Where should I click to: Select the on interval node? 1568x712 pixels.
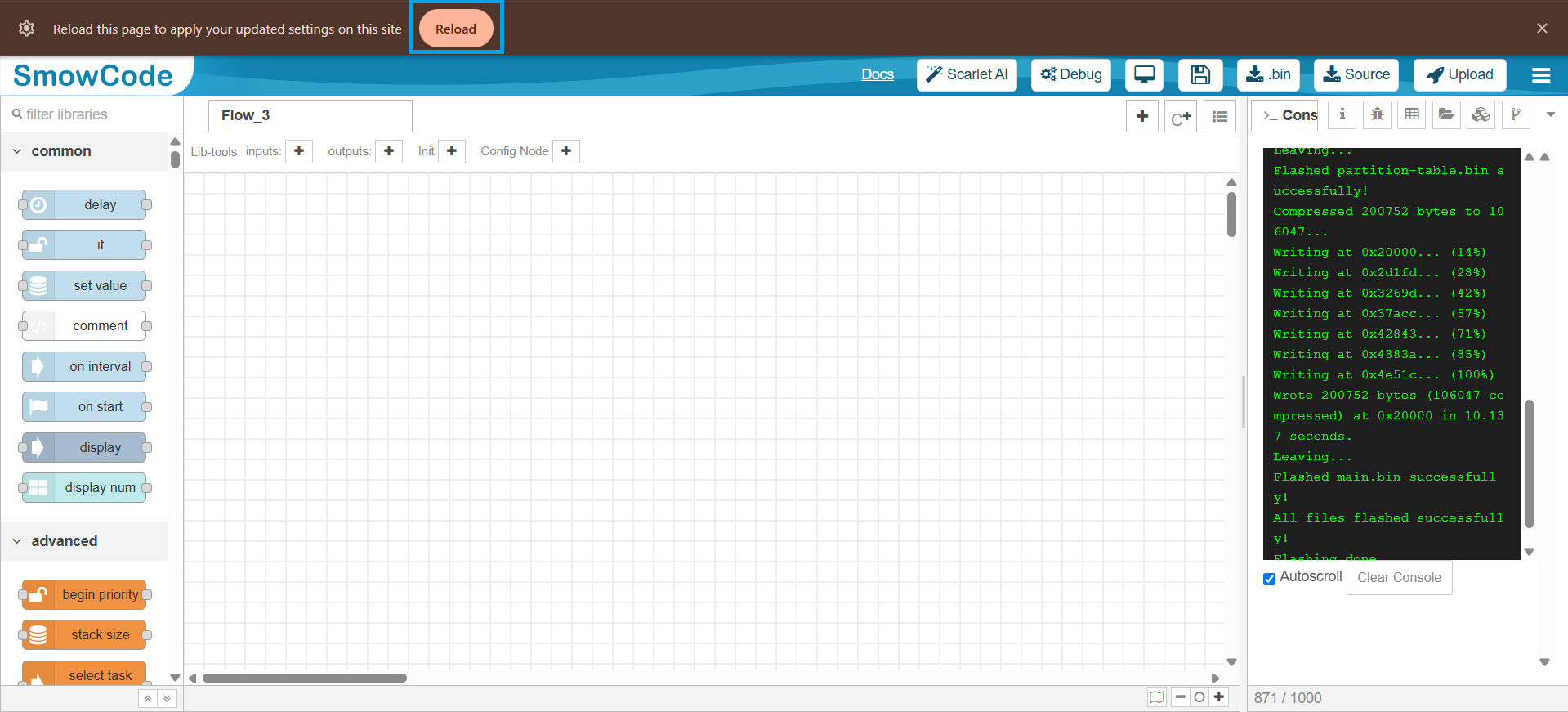pyautogui.click(x=84, y=366)
